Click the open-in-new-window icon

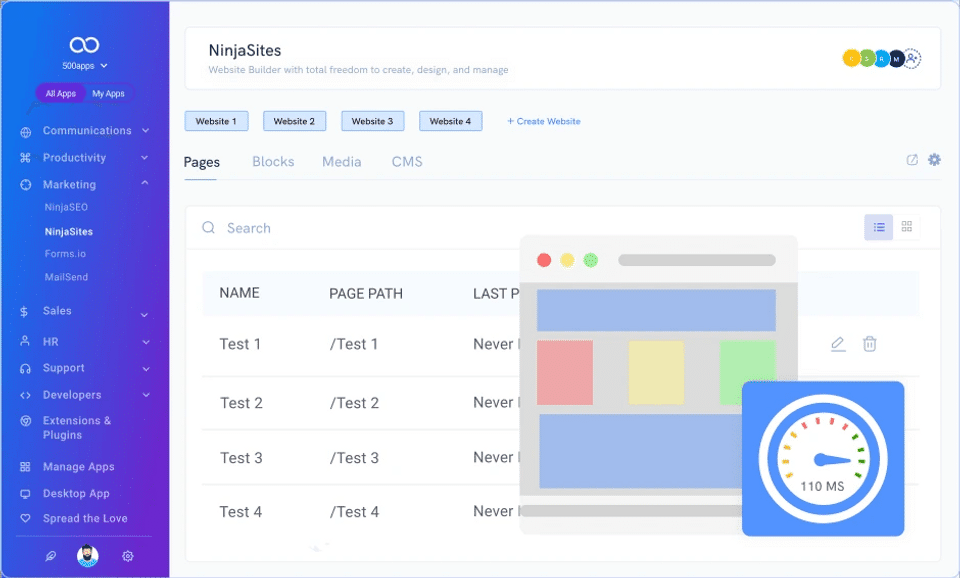[912, 160]
